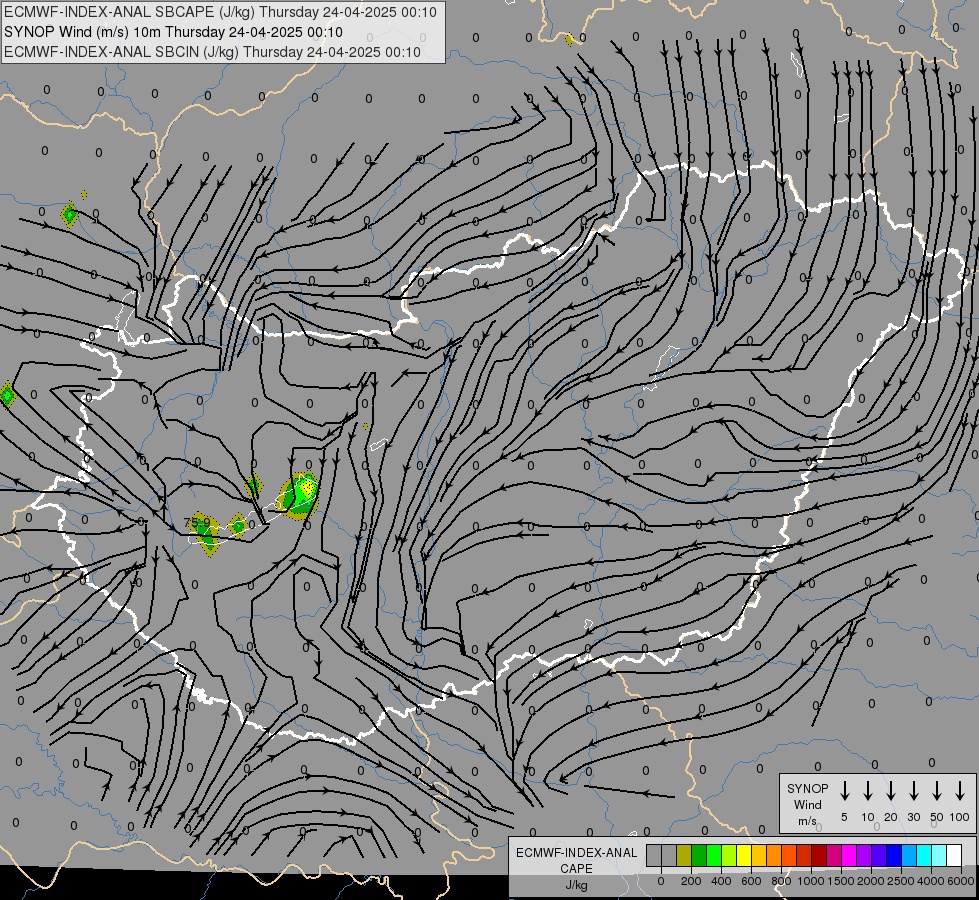Screen dimensions: 979x900
Task: Pick the gray swatch adjacent to olive swatch
Action: (x=669, y=855)
